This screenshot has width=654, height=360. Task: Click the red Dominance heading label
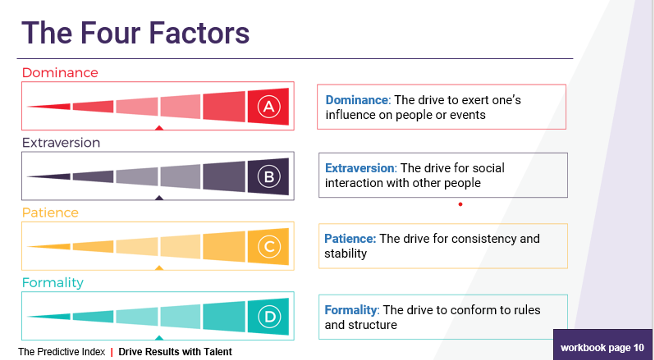pos(60,73)
